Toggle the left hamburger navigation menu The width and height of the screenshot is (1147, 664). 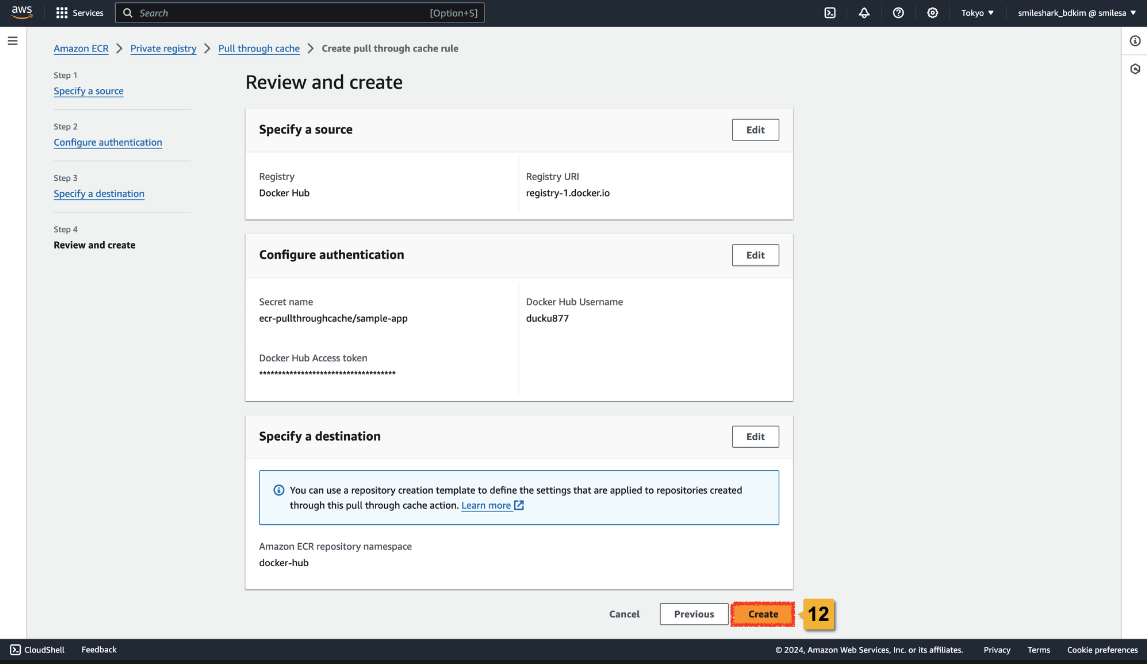click(x=13, y=41)
